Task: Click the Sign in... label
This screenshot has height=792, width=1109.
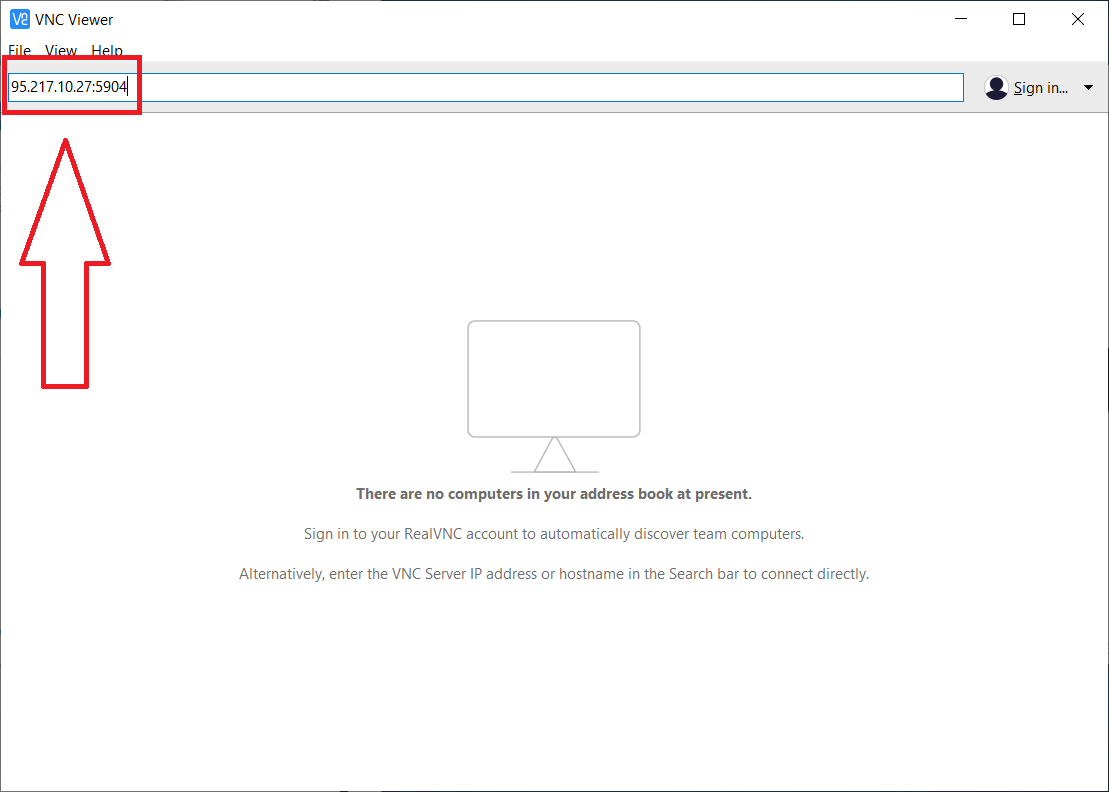Action: pos(1041,88)
